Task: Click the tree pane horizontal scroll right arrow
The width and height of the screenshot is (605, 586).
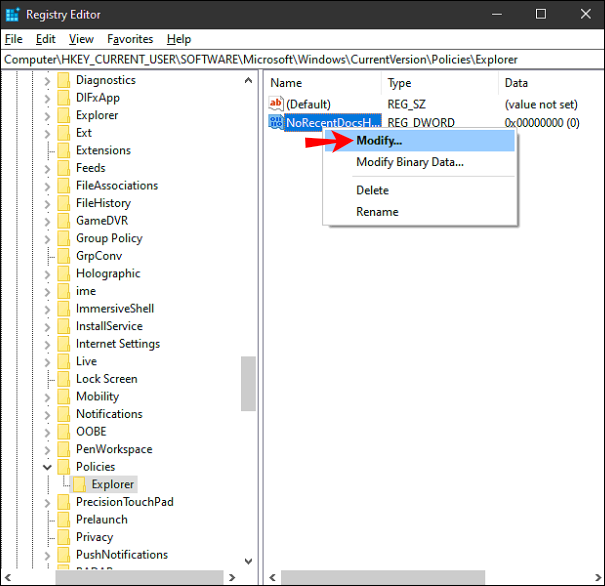Action: pos(232,578)
